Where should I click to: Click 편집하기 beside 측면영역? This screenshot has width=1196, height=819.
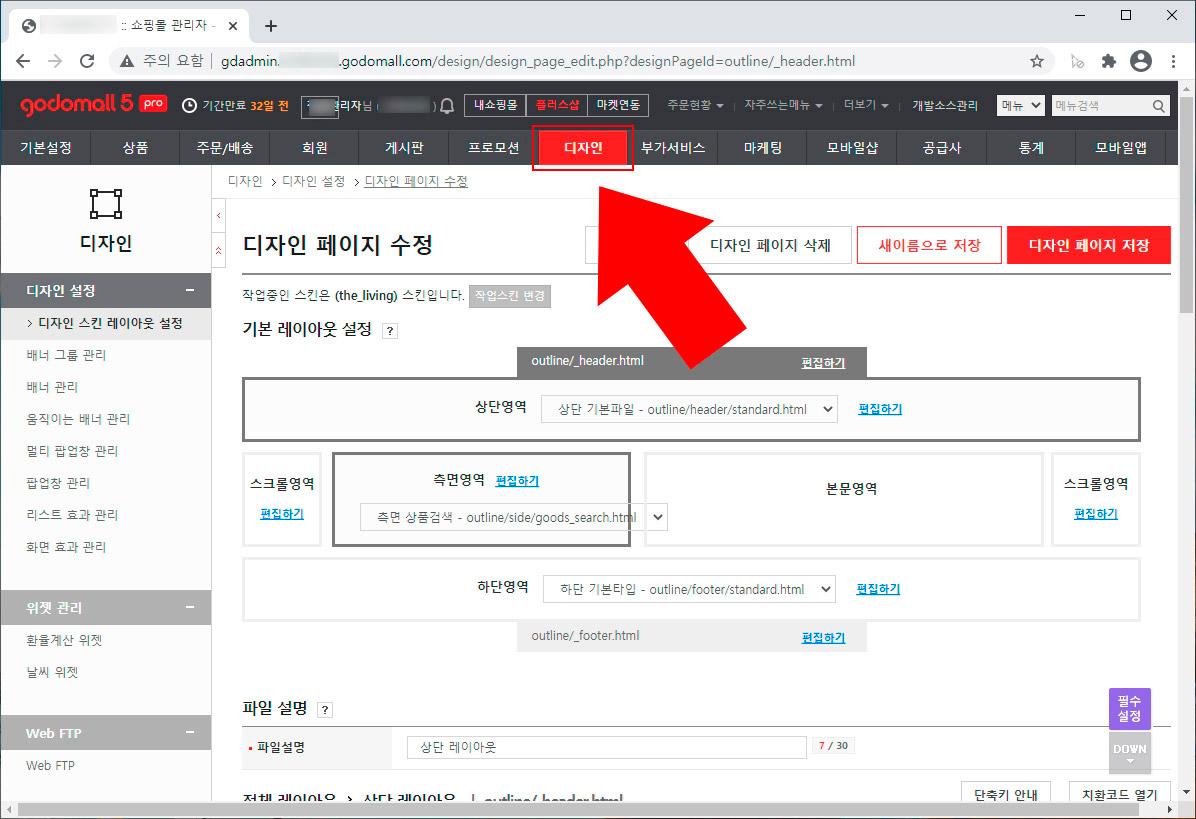(517, 481)
